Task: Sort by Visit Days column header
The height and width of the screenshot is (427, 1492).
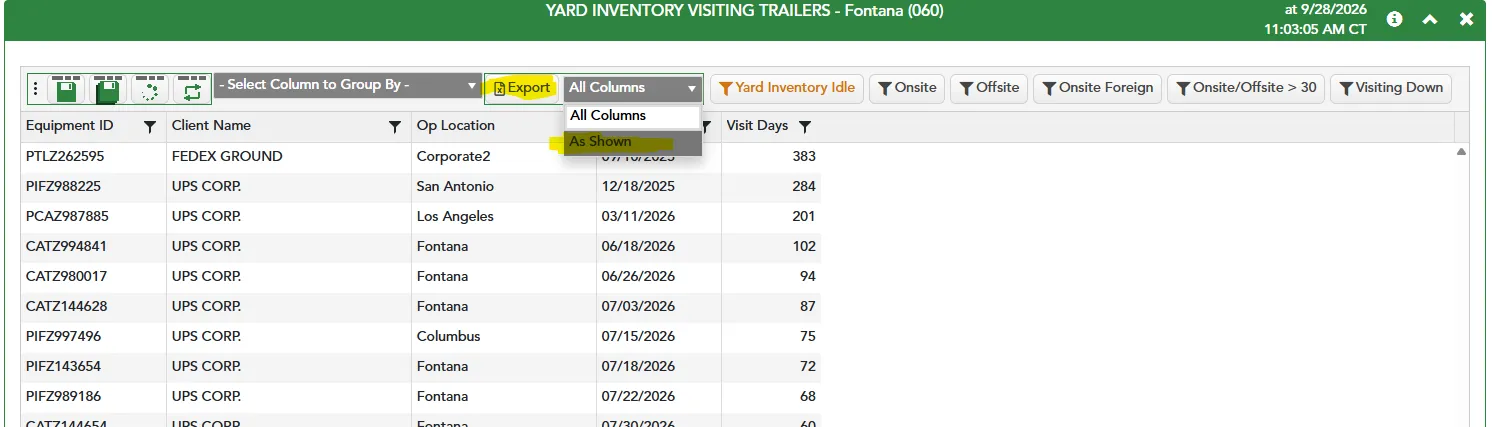Action: click(757, 126)
